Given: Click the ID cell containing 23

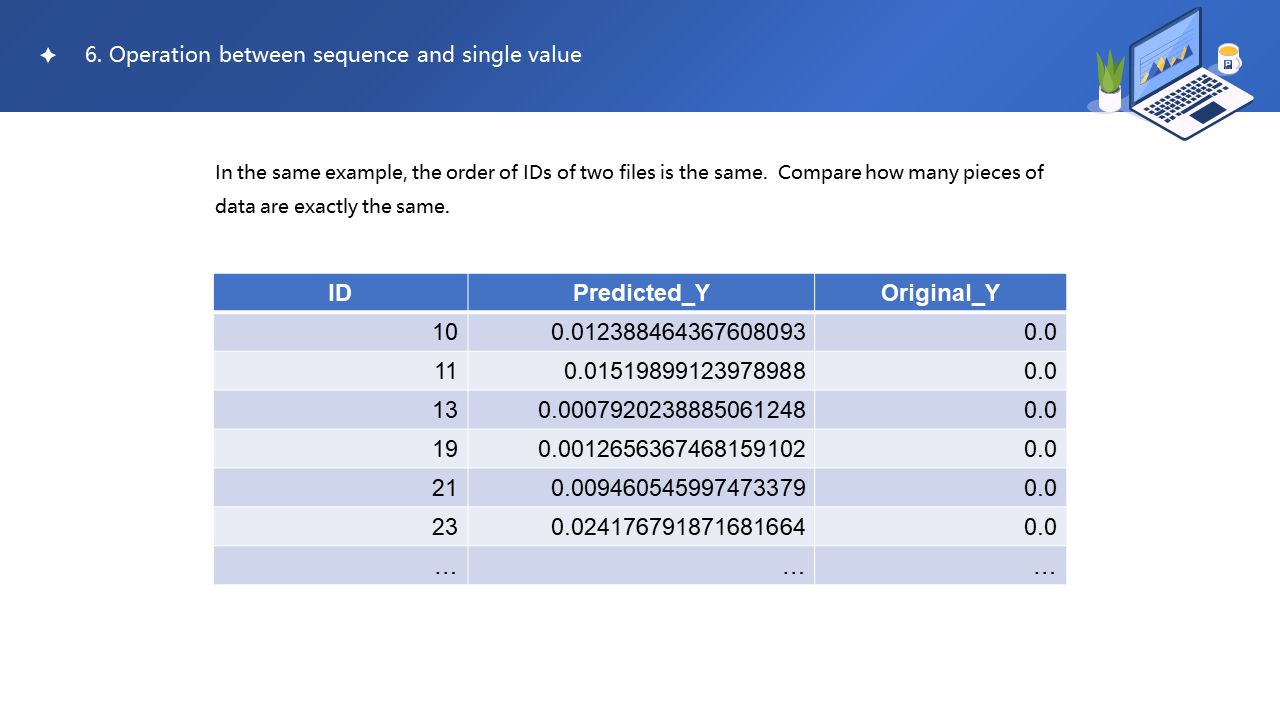Looking at the screenshot, I should pos(444,527).
